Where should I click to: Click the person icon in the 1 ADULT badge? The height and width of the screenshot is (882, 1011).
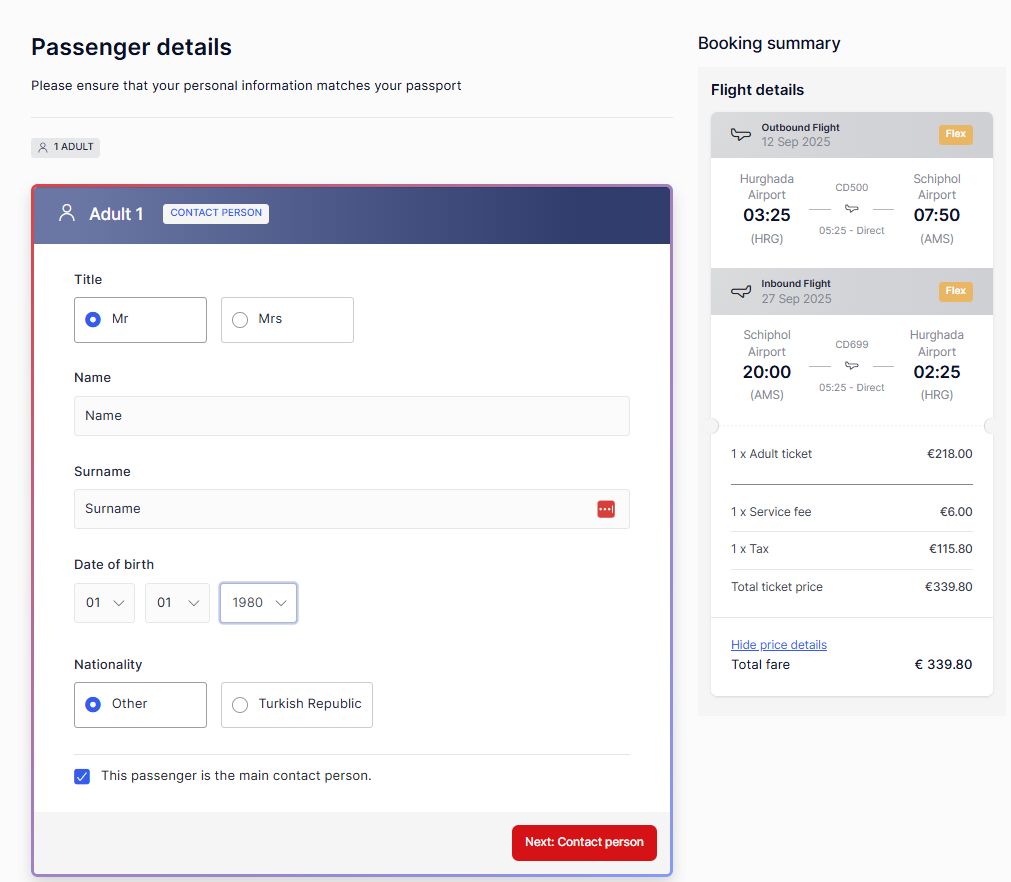[x=43, y=148]
